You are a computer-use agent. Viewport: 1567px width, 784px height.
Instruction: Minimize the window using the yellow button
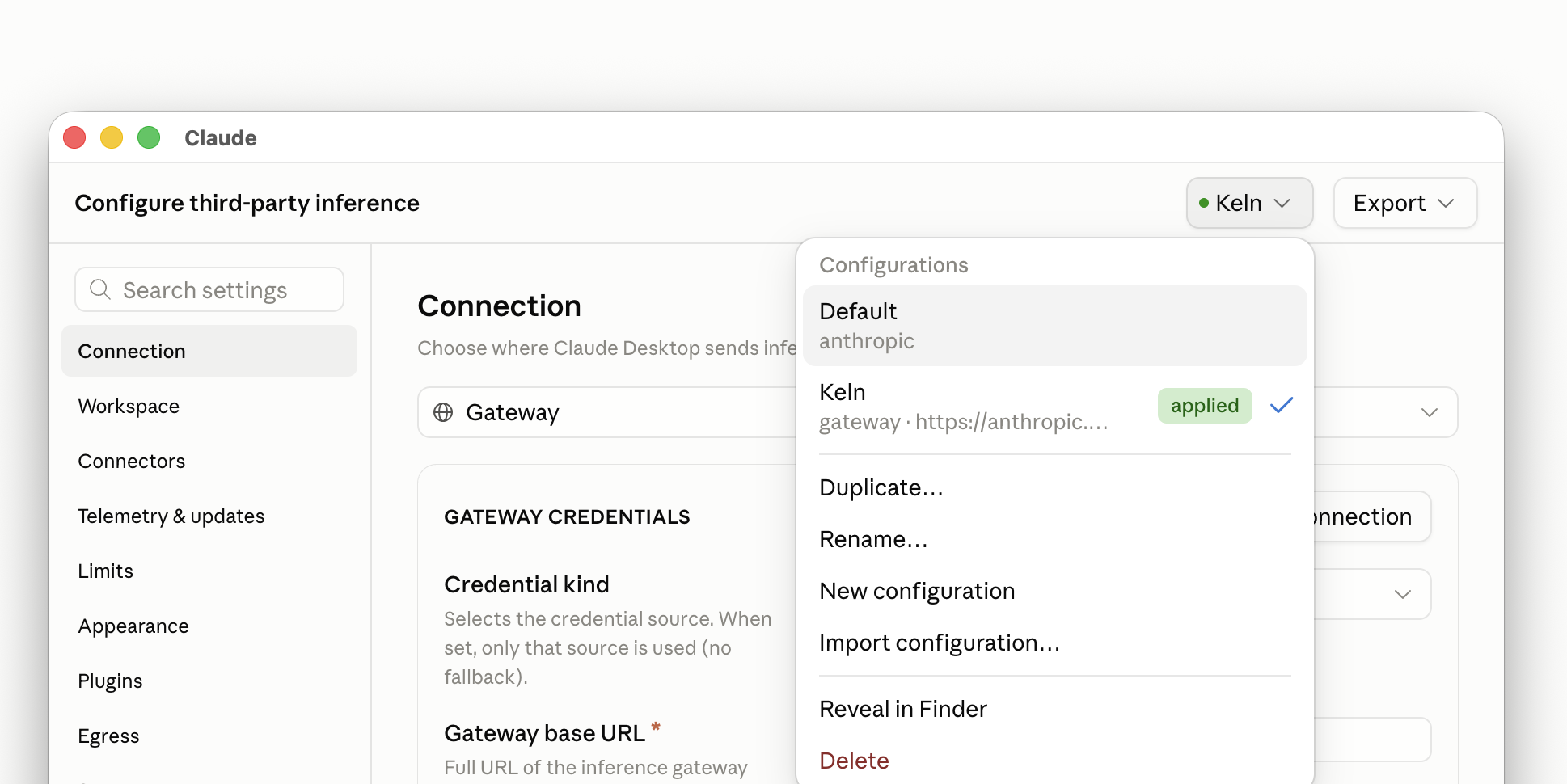coord(112,137)
